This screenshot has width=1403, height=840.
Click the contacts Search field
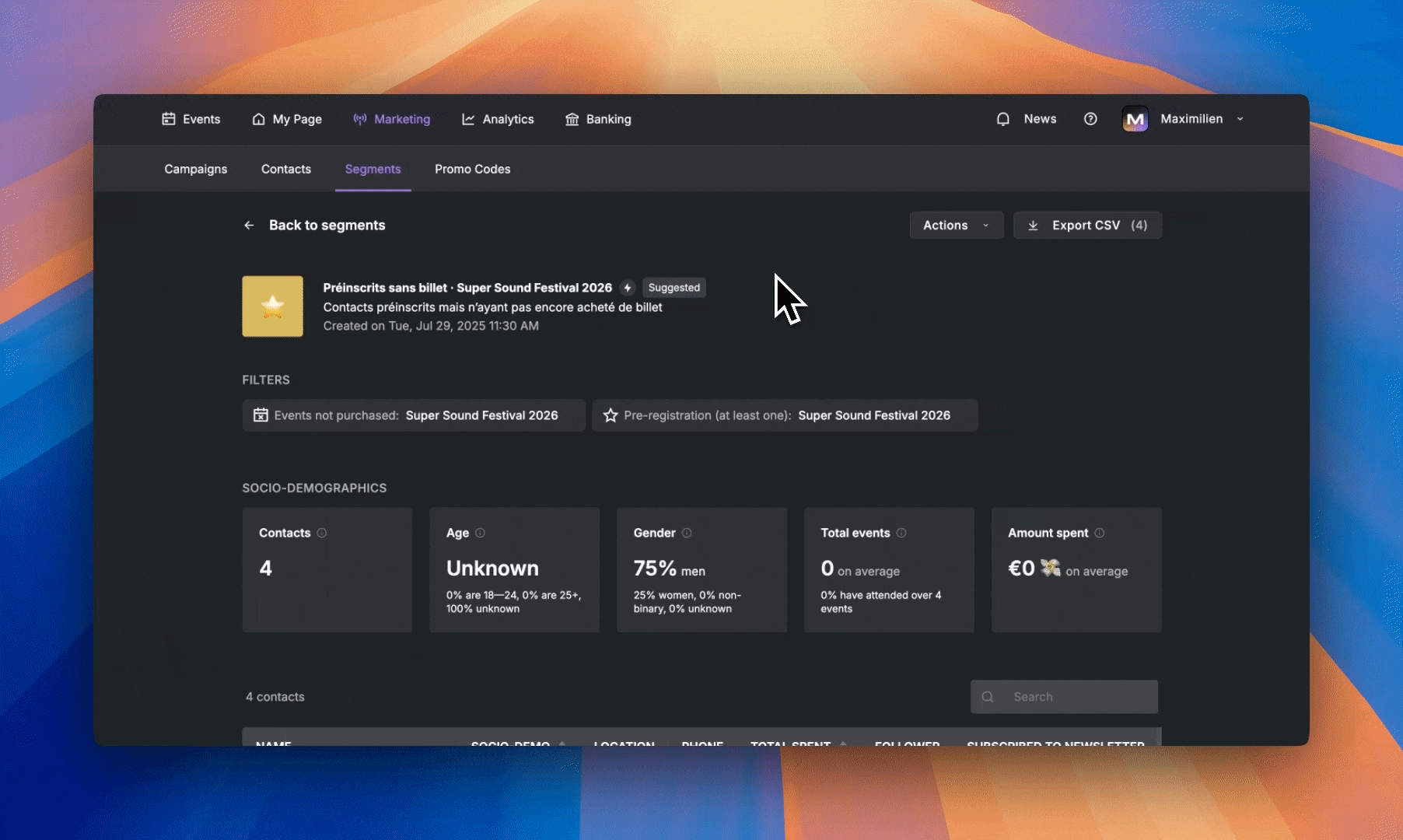[1064, 697]
